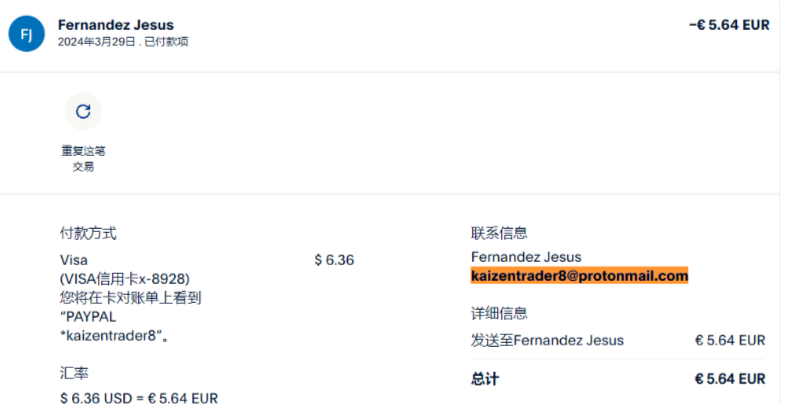Click the 汇率 exchange rate heading
Viewport: 798px width, 404px height.
74,372
